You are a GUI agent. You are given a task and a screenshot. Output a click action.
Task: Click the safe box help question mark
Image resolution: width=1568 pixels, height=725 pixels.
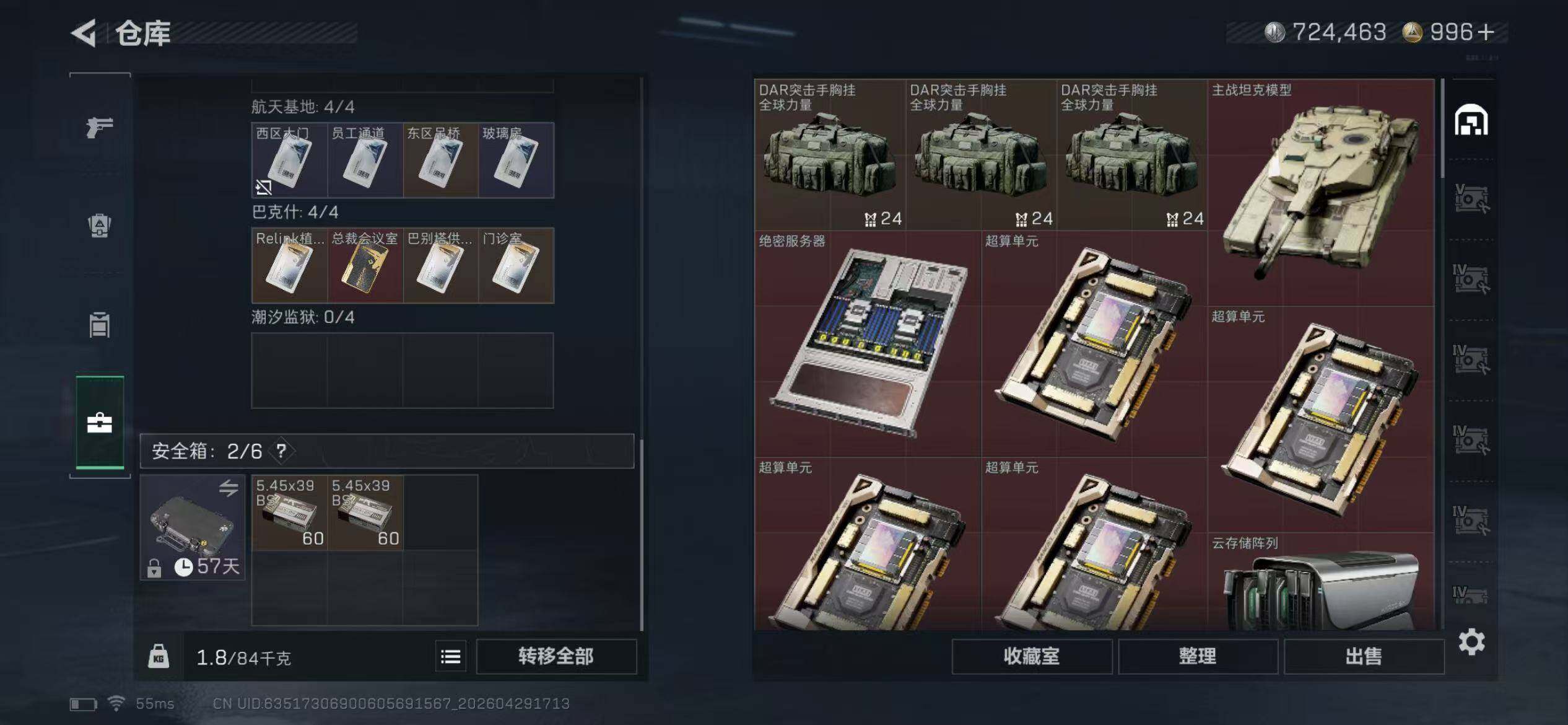[x=281, y=450]
